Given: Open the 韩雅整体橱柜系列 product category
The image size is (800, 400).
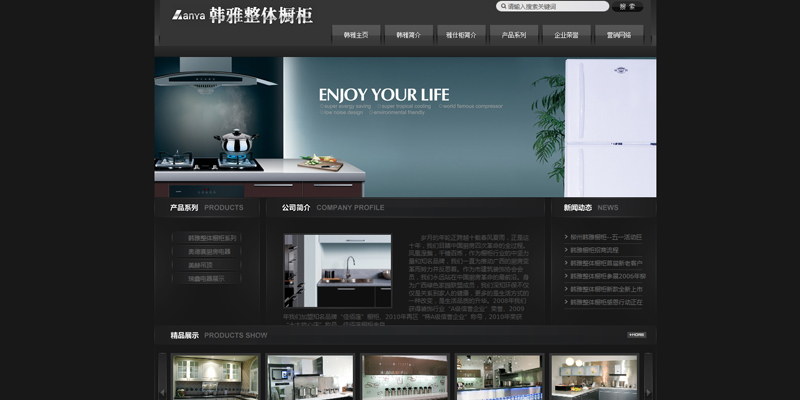Looking at the screenshot, I should [x=212, y=238].
